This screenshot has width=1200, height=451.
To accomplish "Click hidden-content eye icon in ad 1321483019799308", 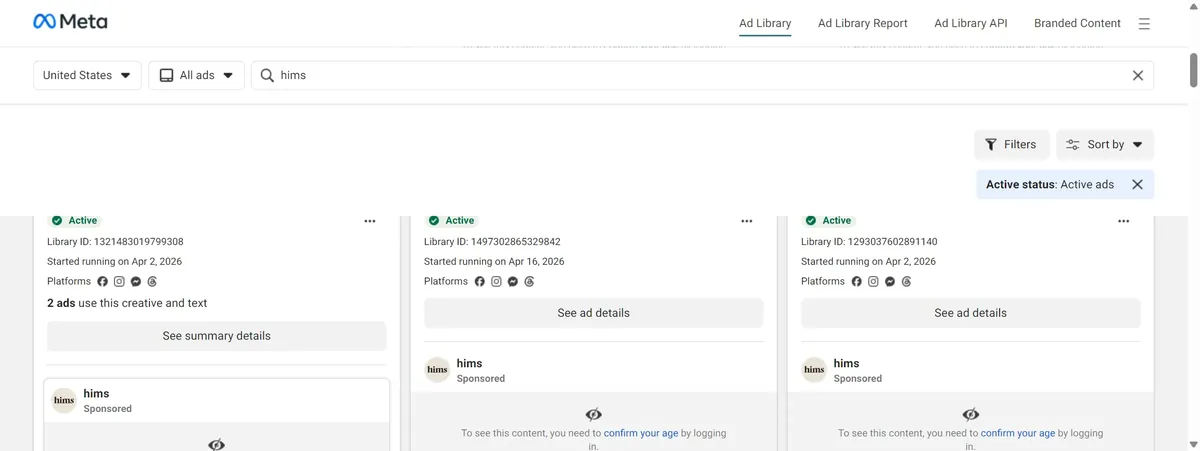I will point(216,444).
